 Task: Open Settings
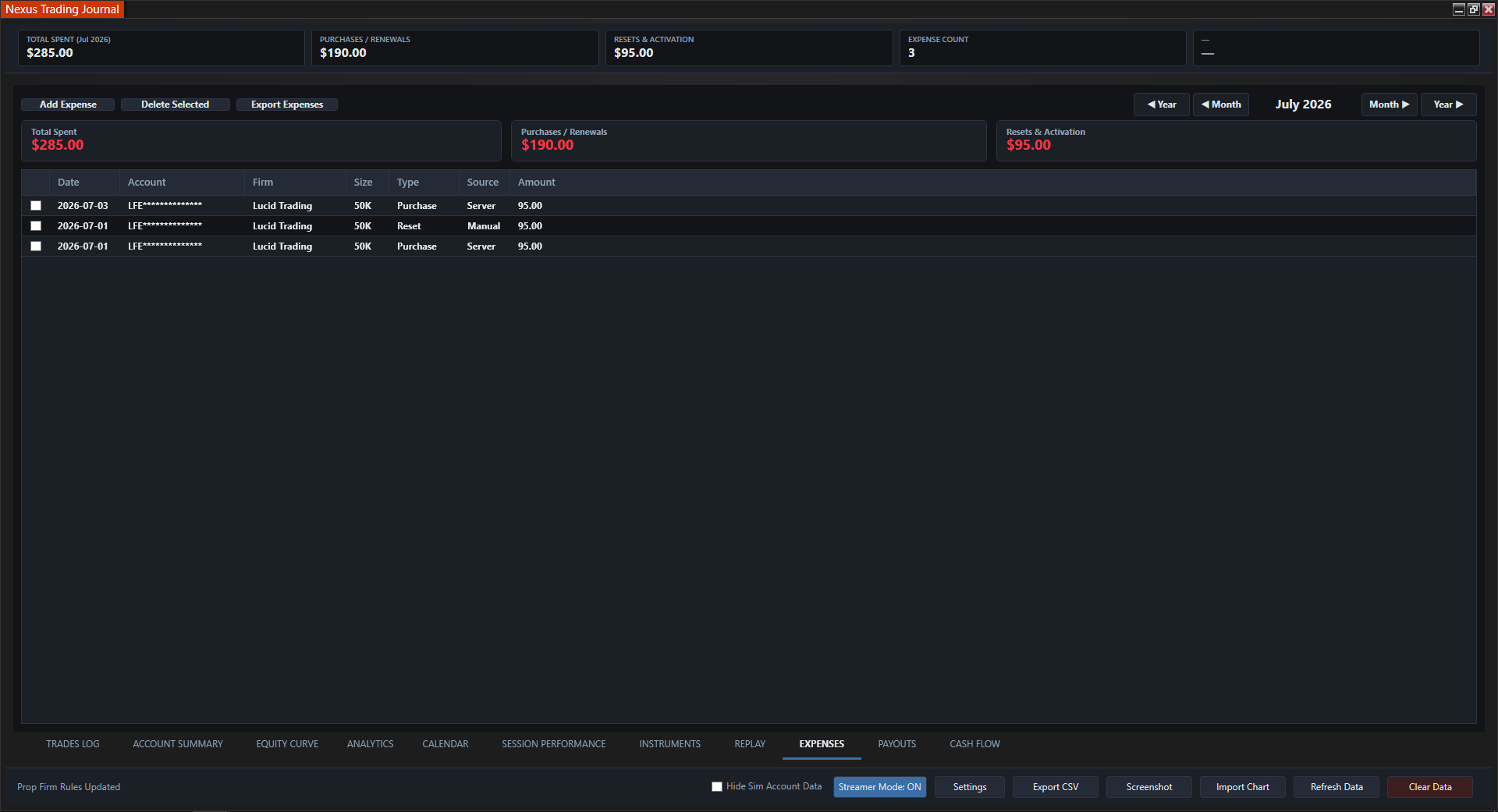point(970,787)
